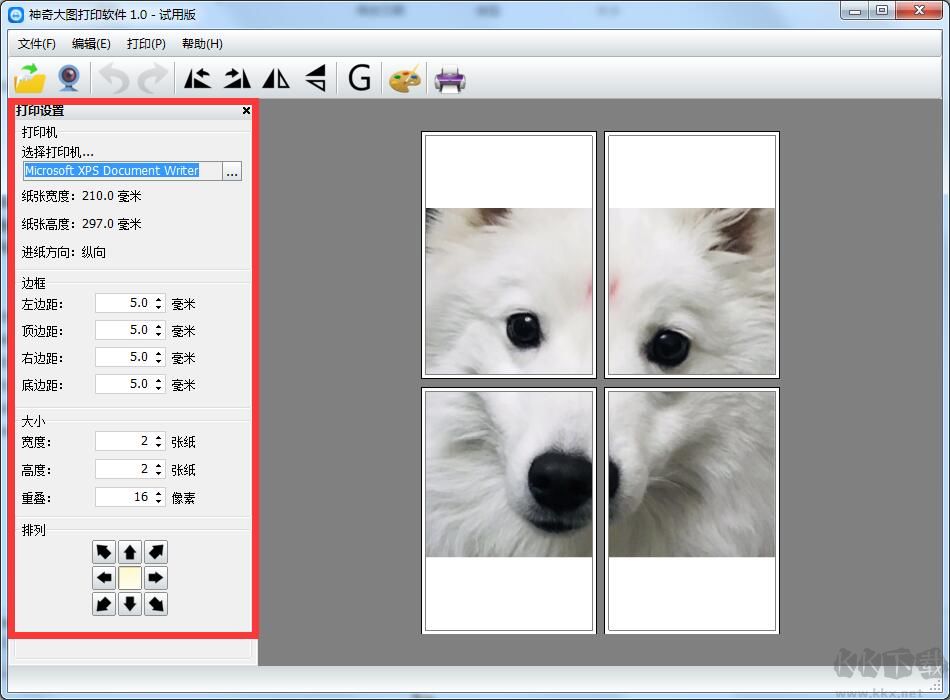Viewport: 950px width, 700px height.
Task: Open the color palette tool
Action: click(x=404, y=78)
